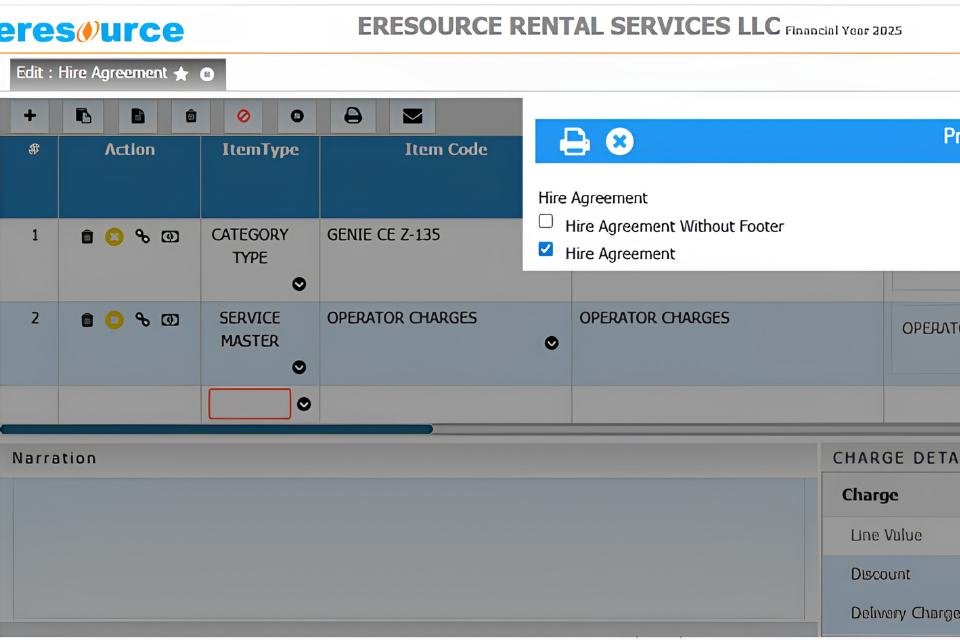The image size is (960, 640).
Task: Click the copy document toolbar icon
Action: (x=83, y=116)
